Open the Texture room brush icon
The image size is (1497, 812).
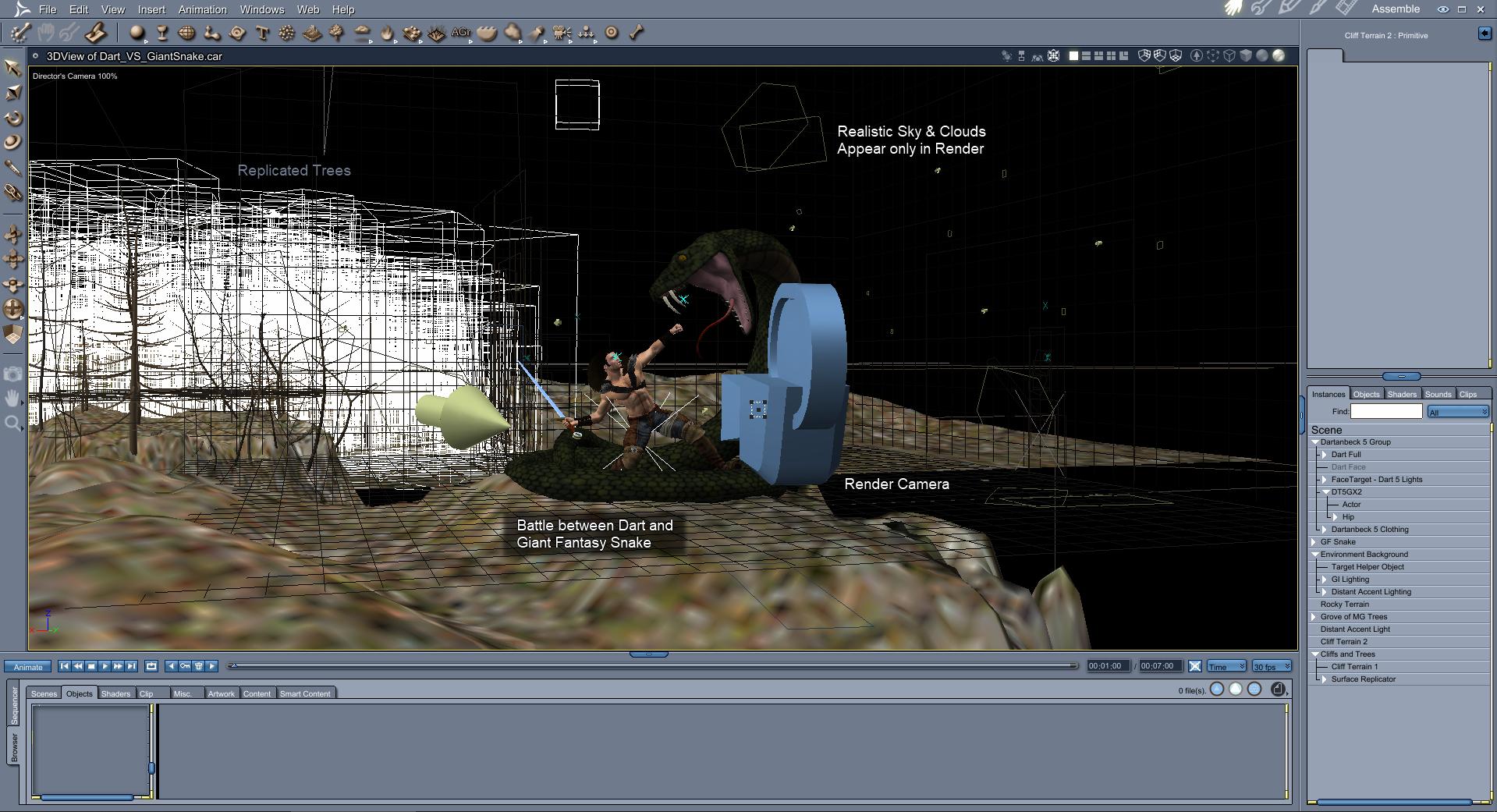pyautogui.click(x=1318, y=9)
